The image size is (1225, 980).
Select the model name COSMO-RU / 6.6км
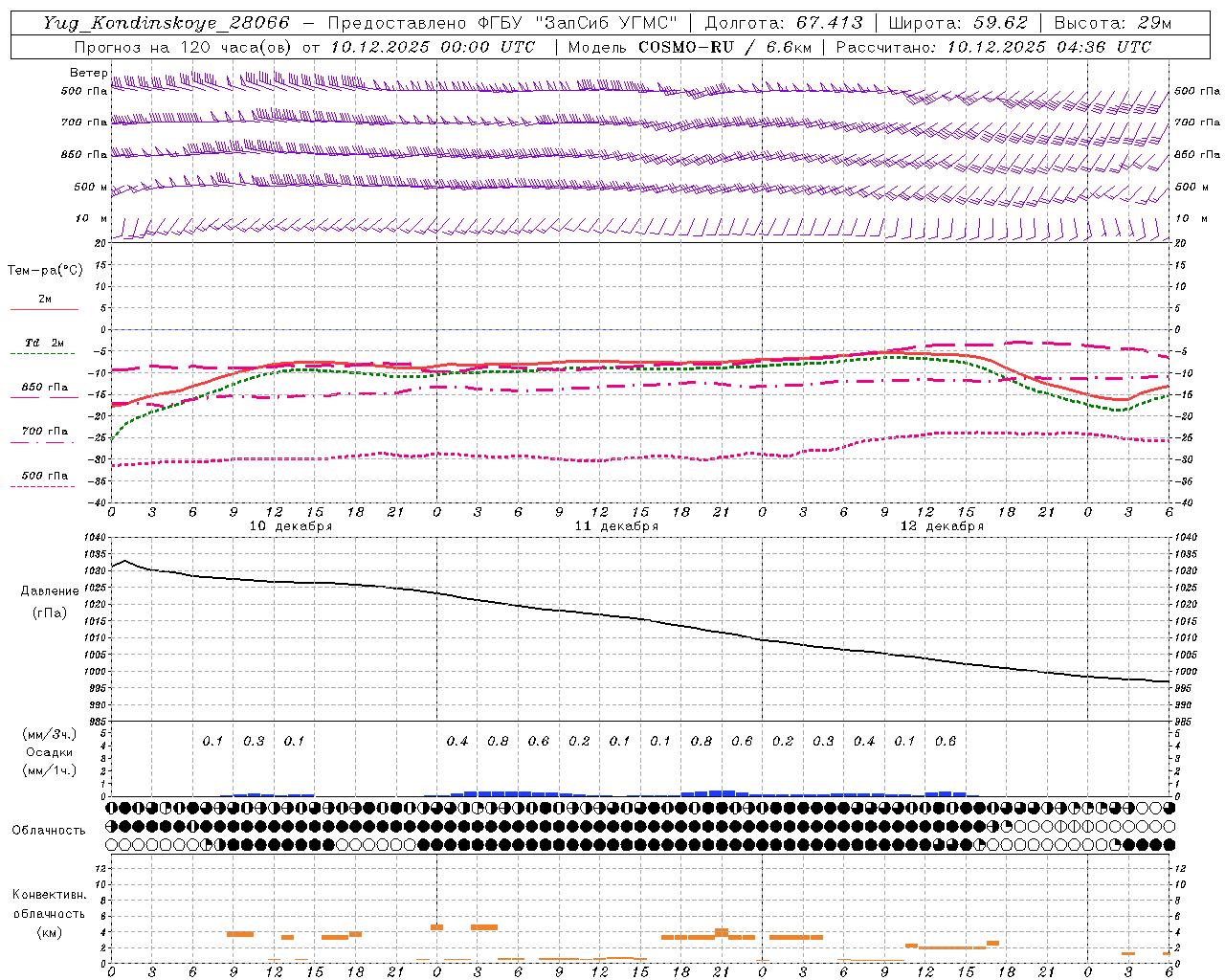[724, 47]
